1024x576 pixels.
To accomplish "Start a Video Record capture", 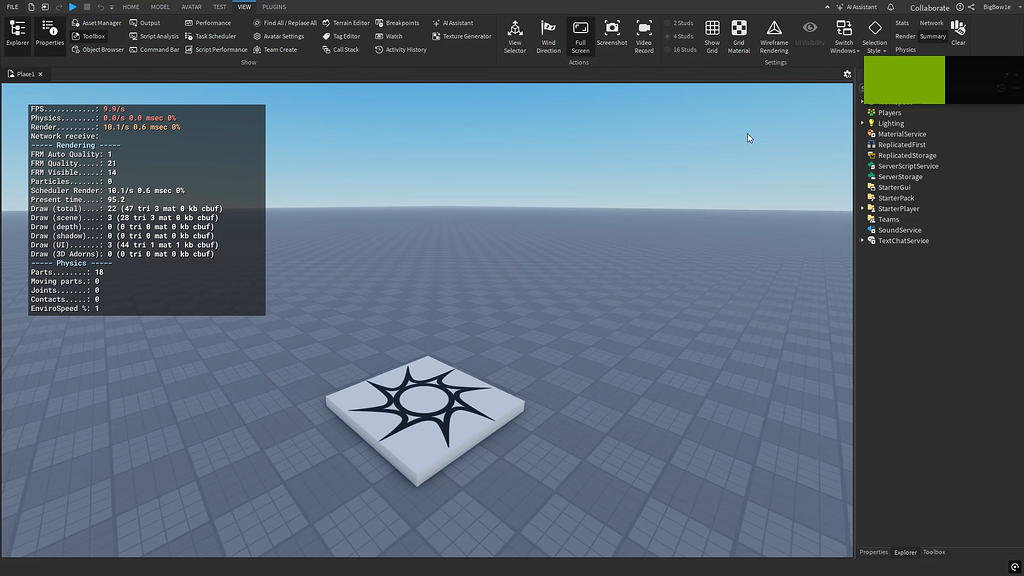I will coord(643,36).
